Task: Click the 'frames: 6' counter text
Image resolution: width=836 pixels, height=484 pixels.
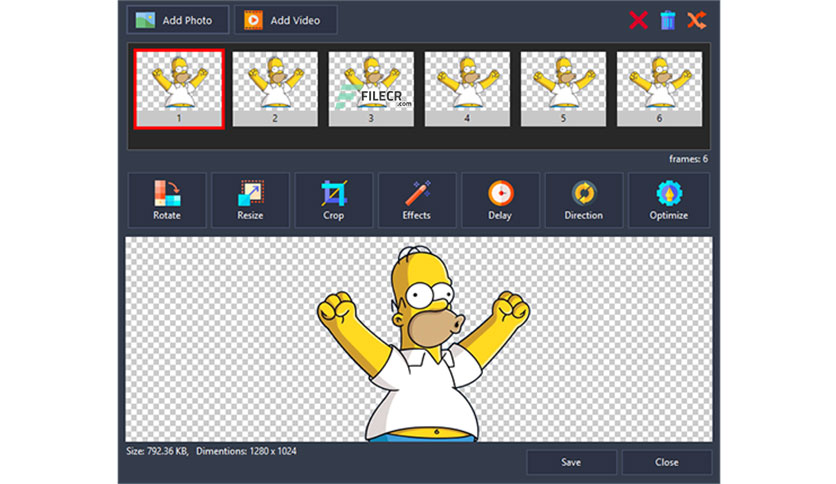Action: pos(688,159)
